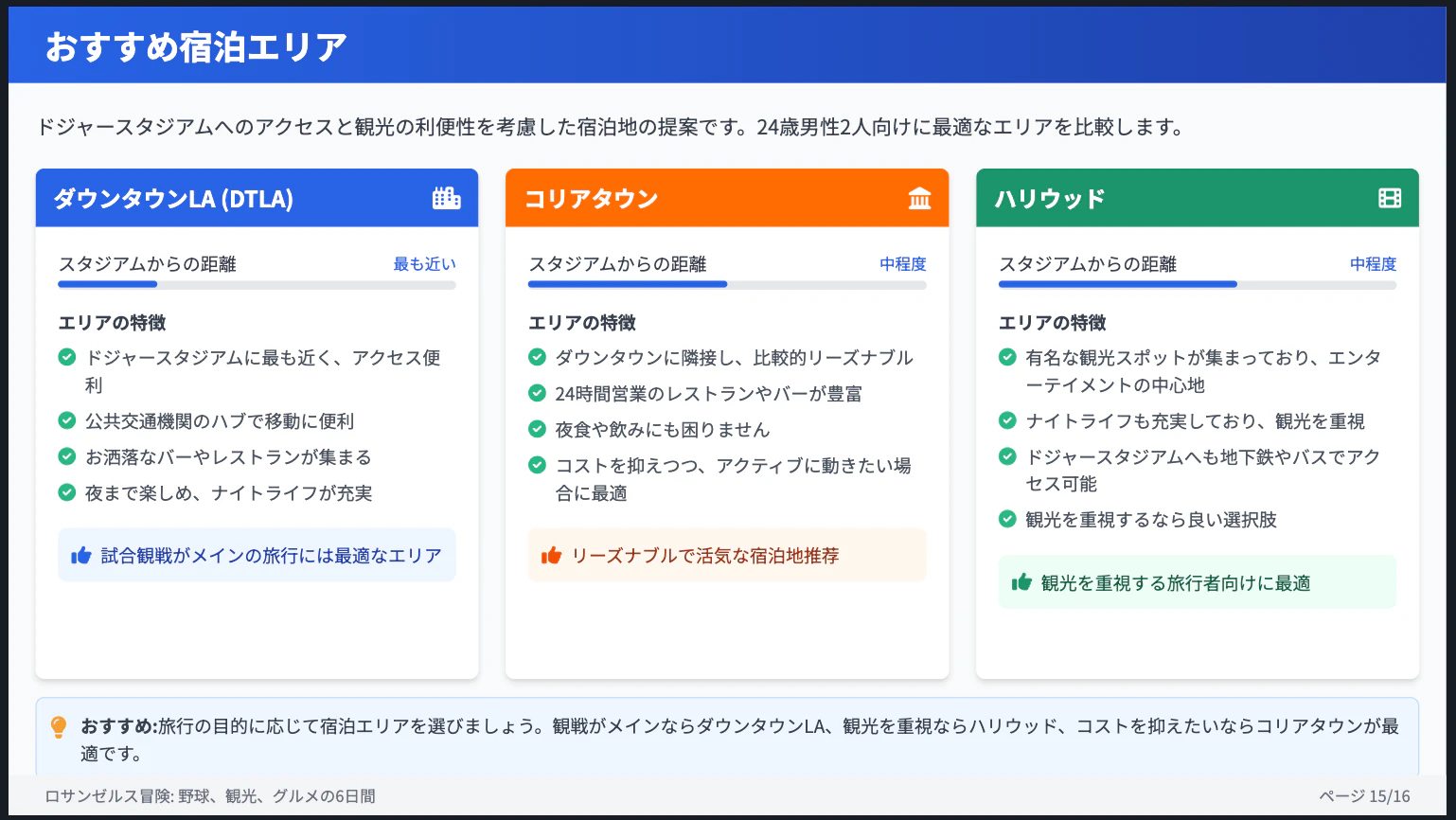
Task: Click the コリアタウン stadium distance progress bar
Action: pyautogui.click(x=727, y=284)
